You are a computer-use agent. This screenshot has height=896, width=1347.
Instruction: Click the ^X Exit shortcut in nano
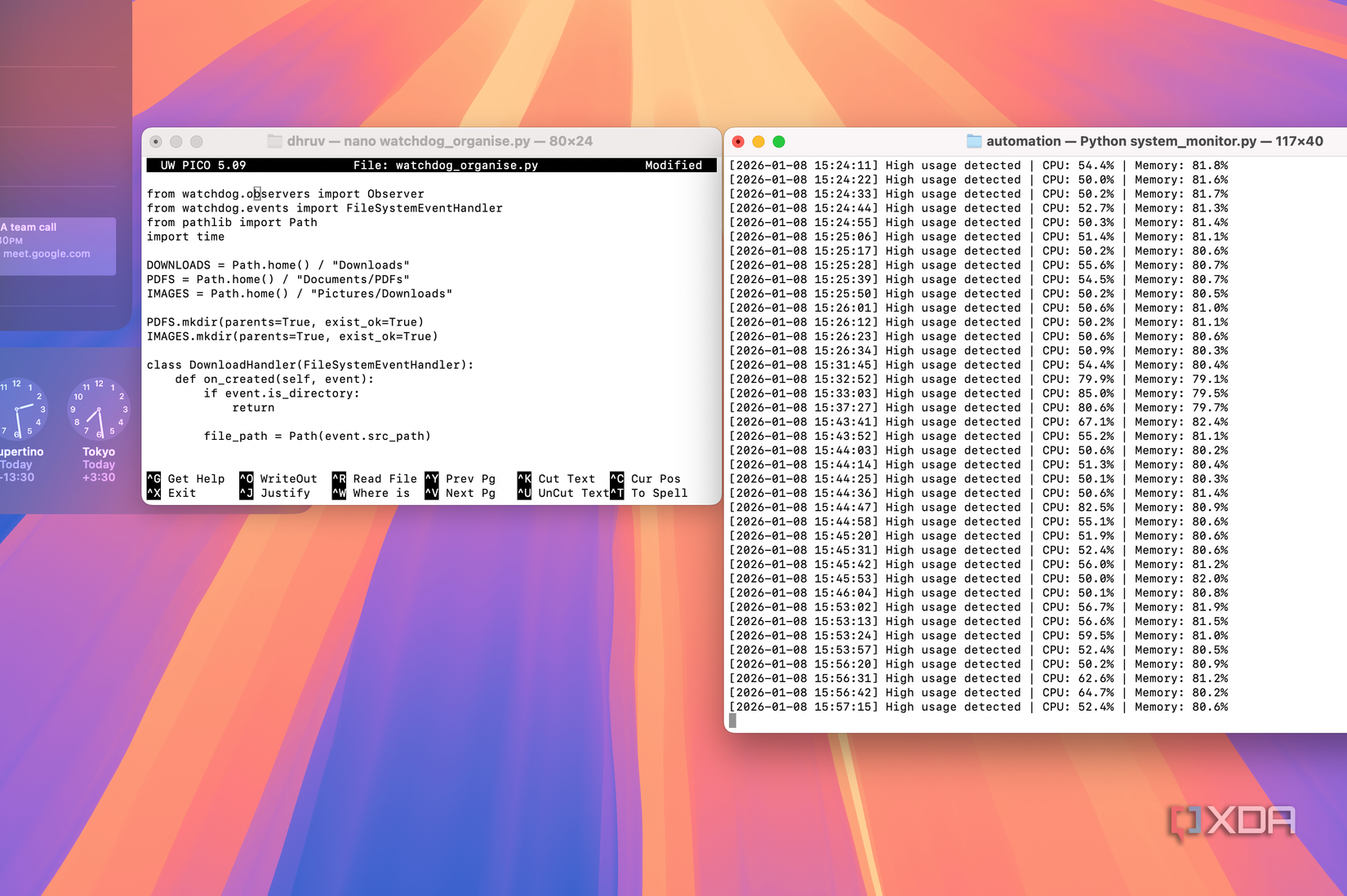click(171, 493)
